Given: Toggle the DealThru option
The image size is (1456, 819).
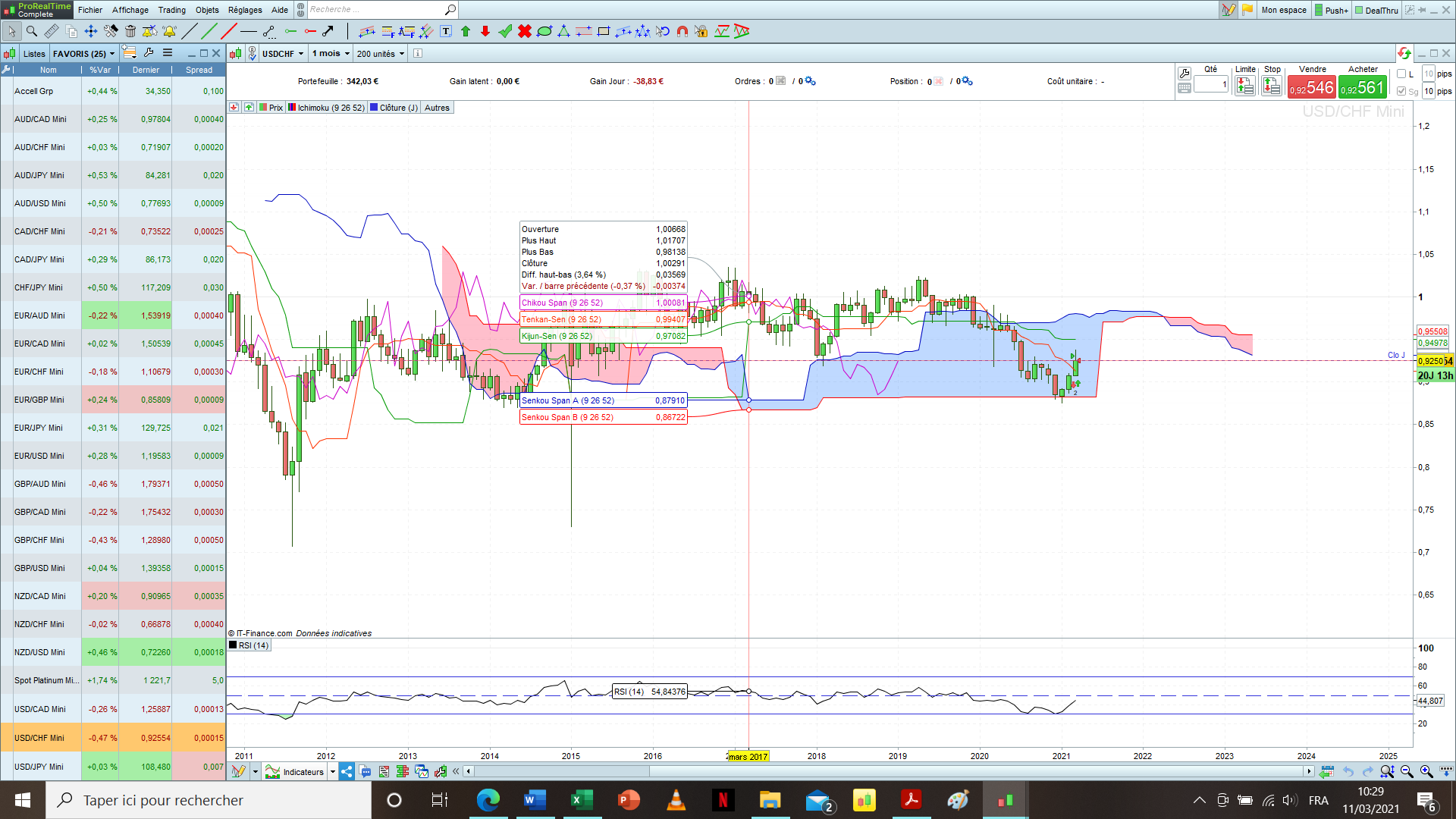Looking at the screenshot, I should (x=1376, y=11).
